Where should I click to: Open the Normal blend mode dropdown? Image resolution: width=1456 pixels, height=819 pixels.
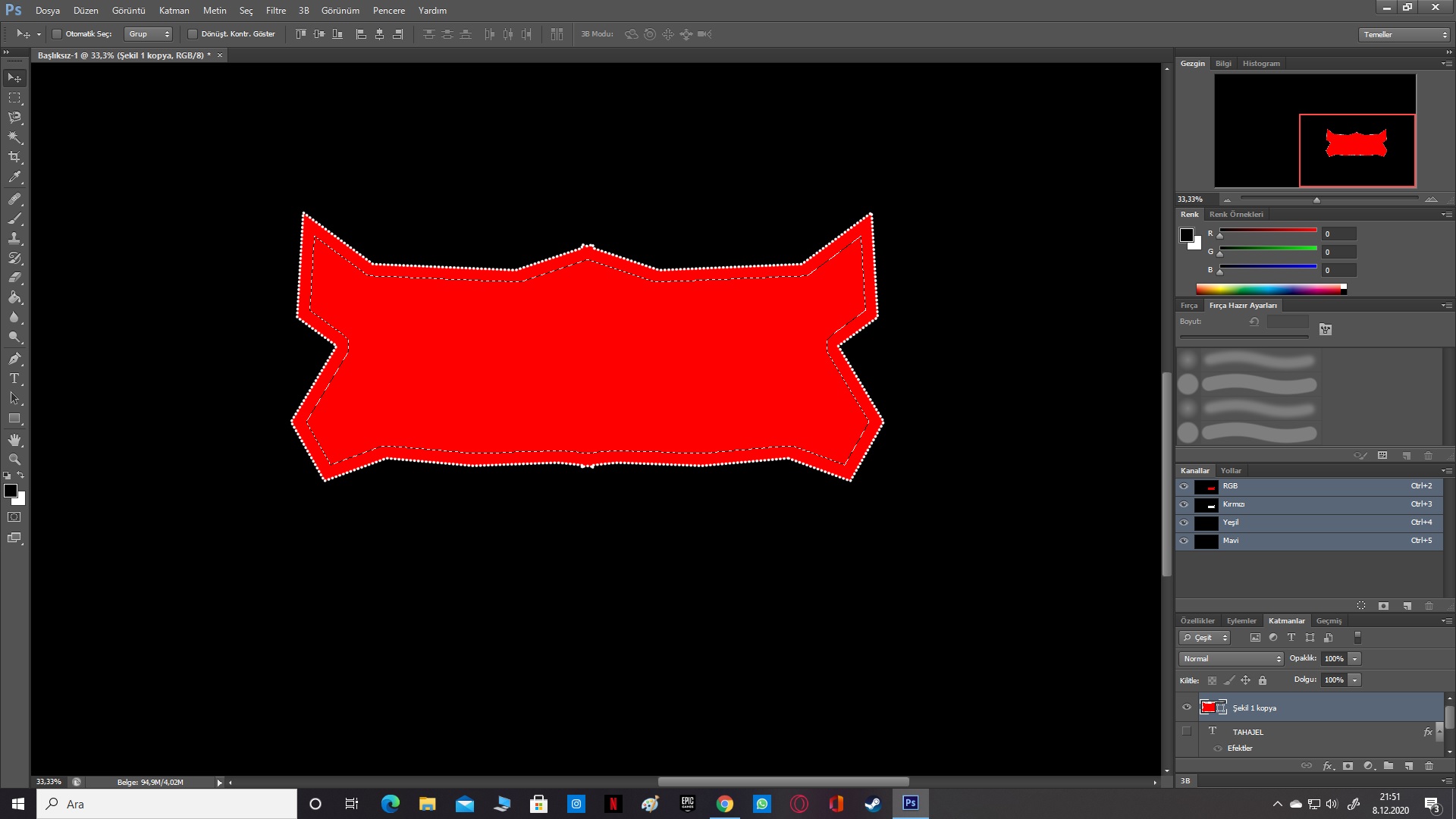(1231, 659)
